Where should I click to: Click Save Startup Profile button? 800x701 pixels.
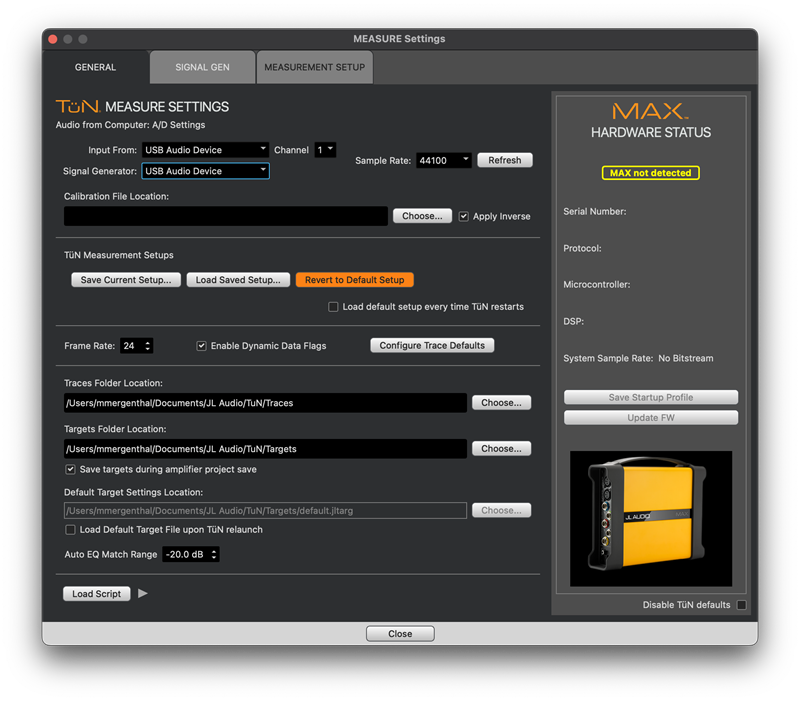[651, 397]
